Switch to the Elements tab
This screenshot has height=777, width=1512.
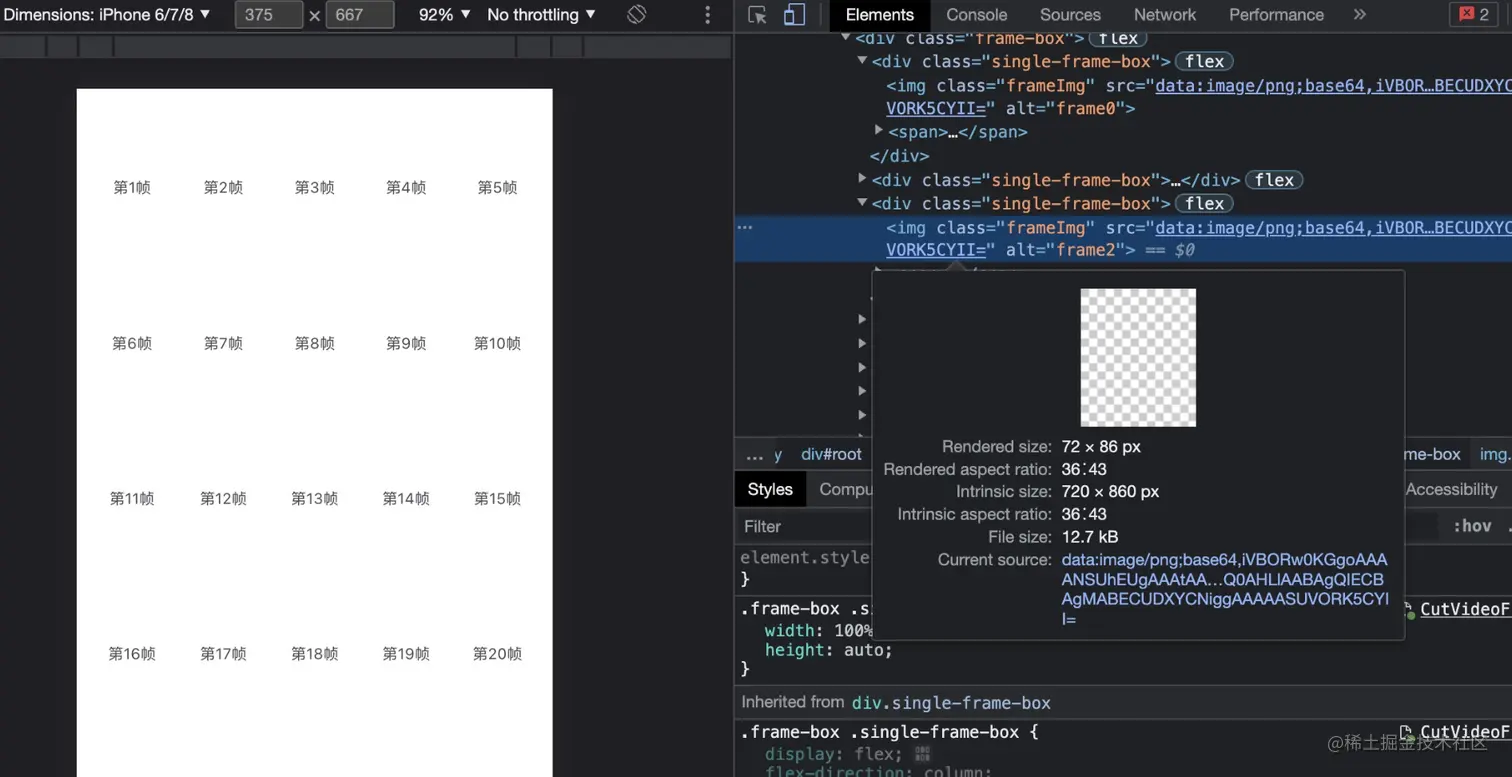click(x=880, y=15)
